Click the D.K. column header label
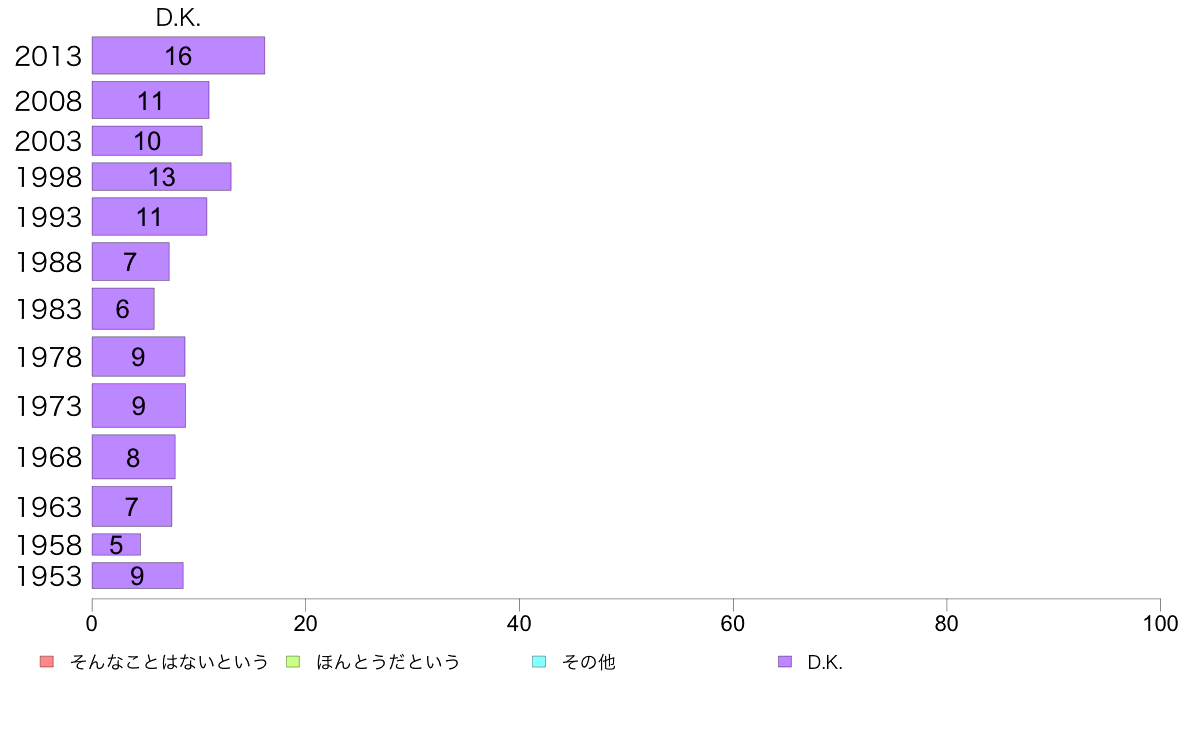This screenshot has height=736, width=1188. [178, 18]
